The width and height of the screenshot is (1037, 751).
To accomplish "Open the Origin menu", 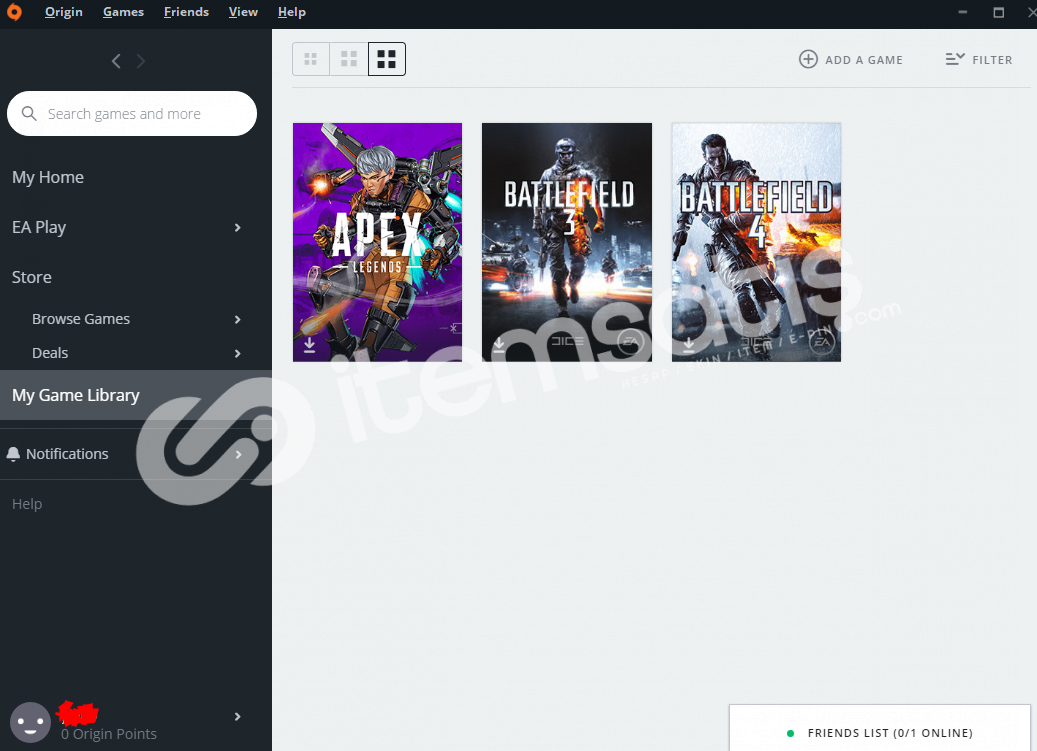I will [x=63, y=12].
